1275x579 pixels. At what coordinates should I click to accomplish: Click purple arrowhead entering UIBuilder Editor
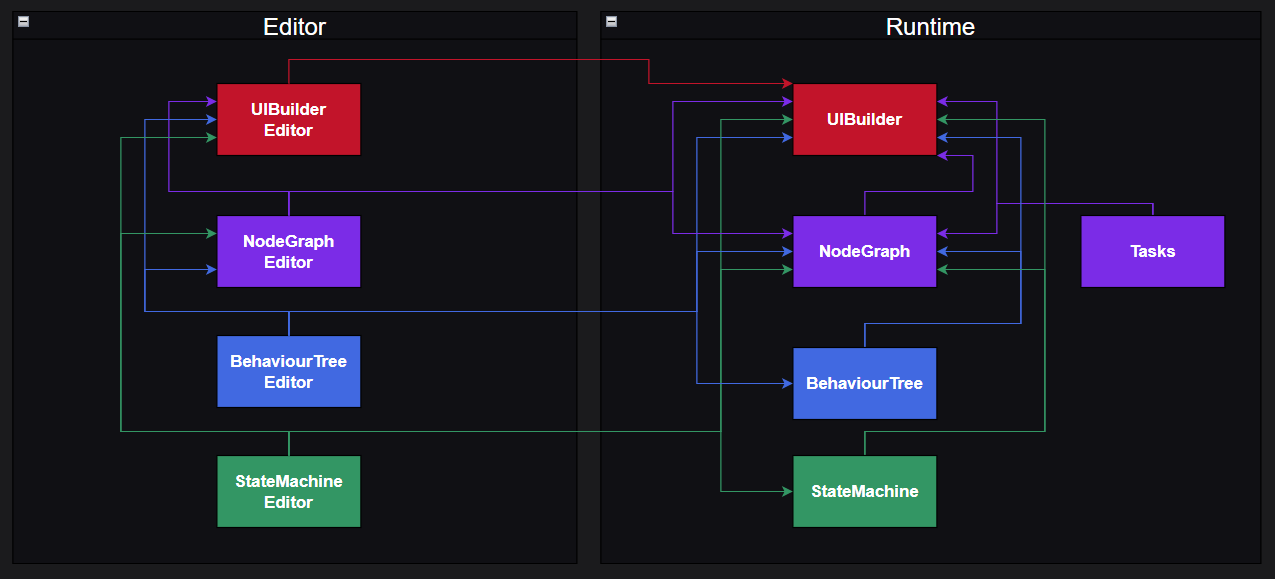click(x=211, y=102)
